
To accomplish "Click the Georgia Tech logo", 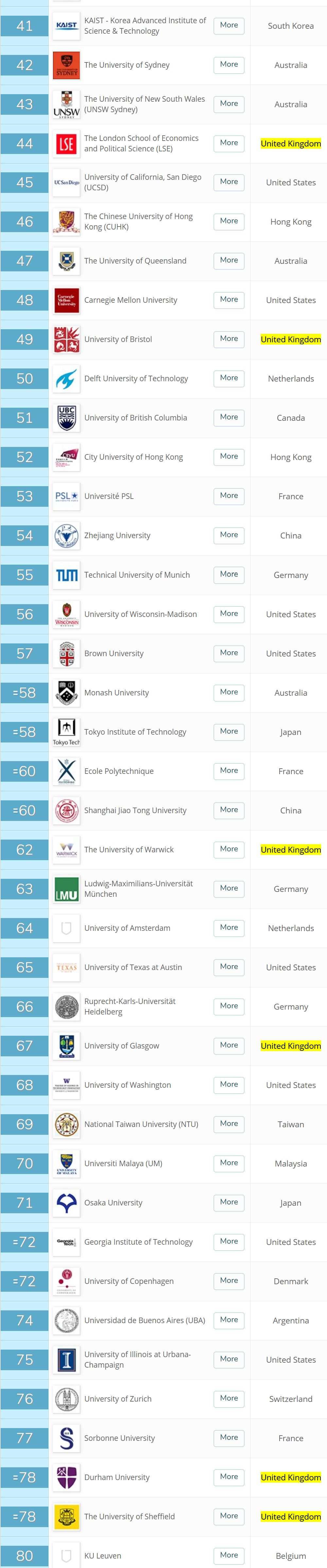I will [66, 1242].
